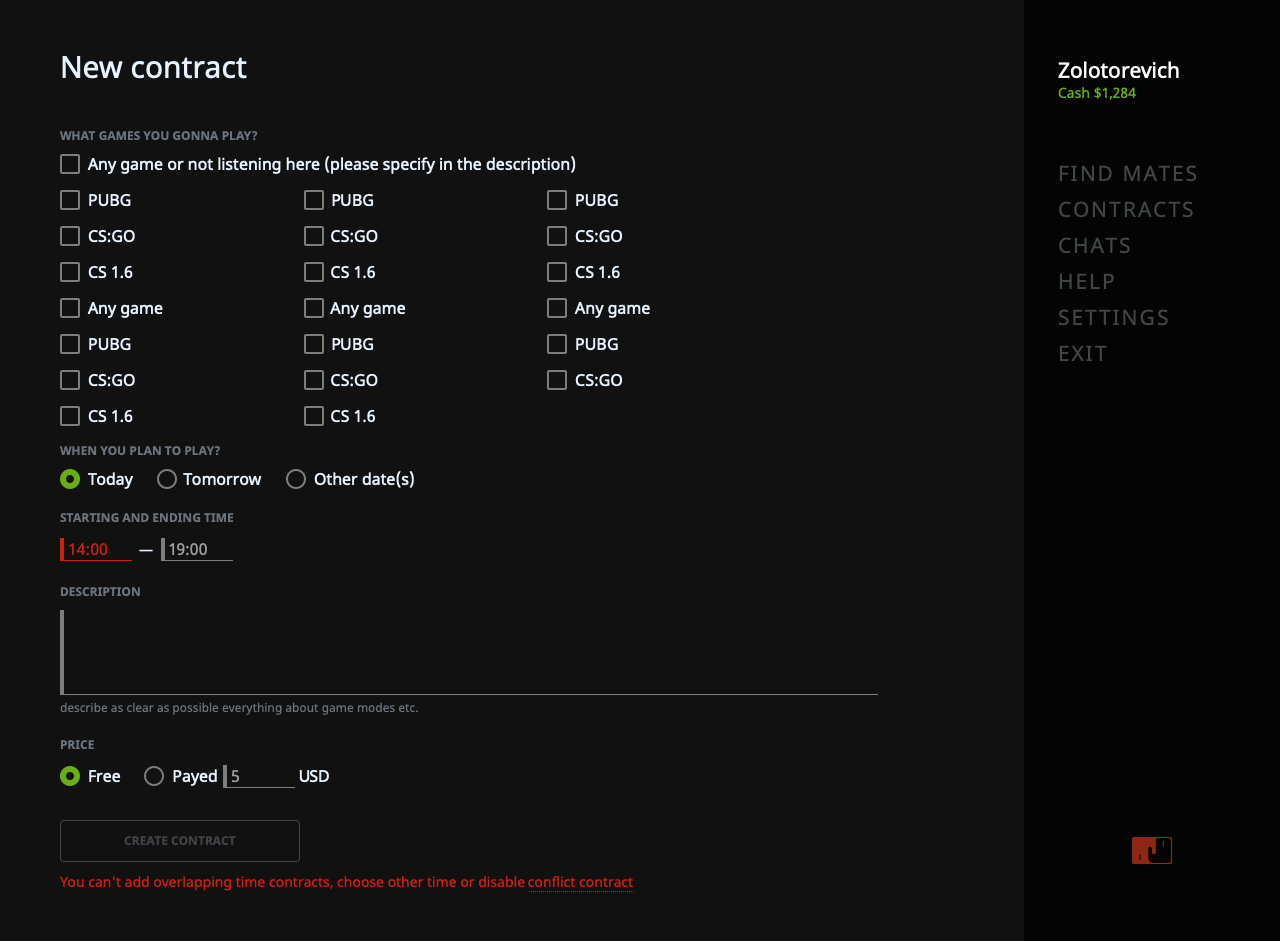Click the red logo icon in sidebar
This screenshot has width=1280, height=941.
[x=1152, y=850]
